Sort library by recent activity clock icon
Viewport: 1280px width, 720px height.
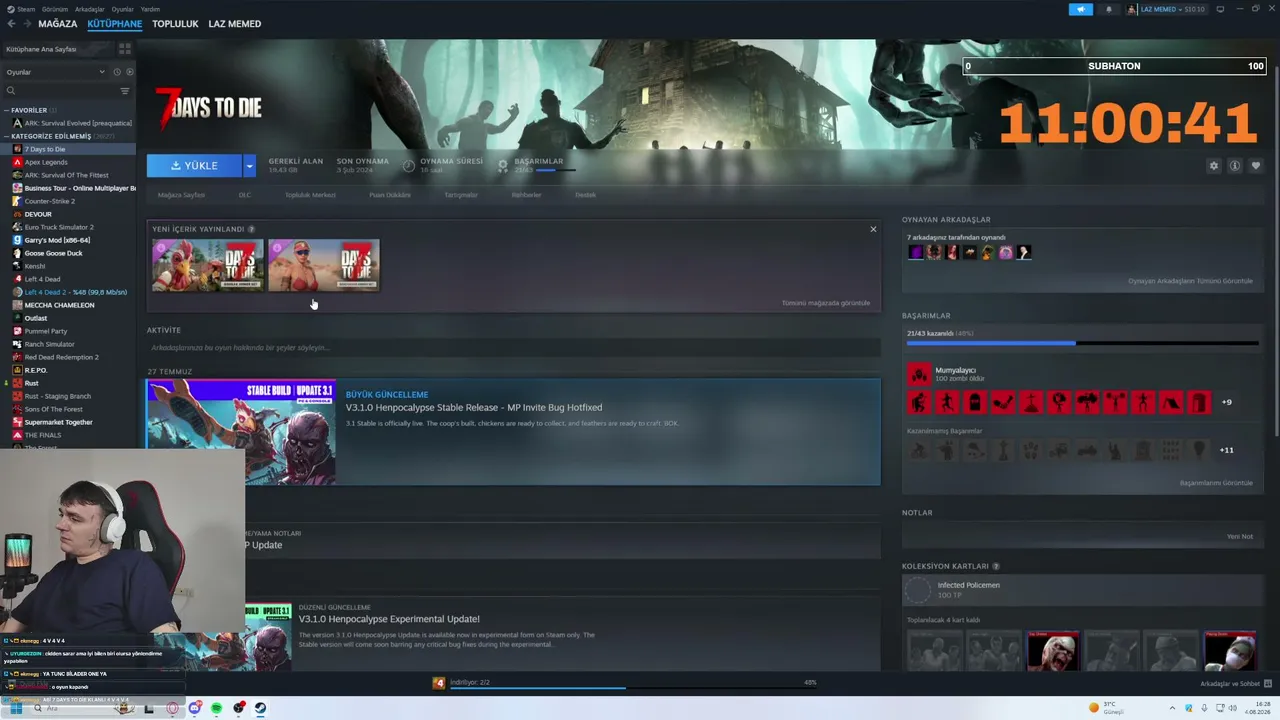[x=117, y=72]
